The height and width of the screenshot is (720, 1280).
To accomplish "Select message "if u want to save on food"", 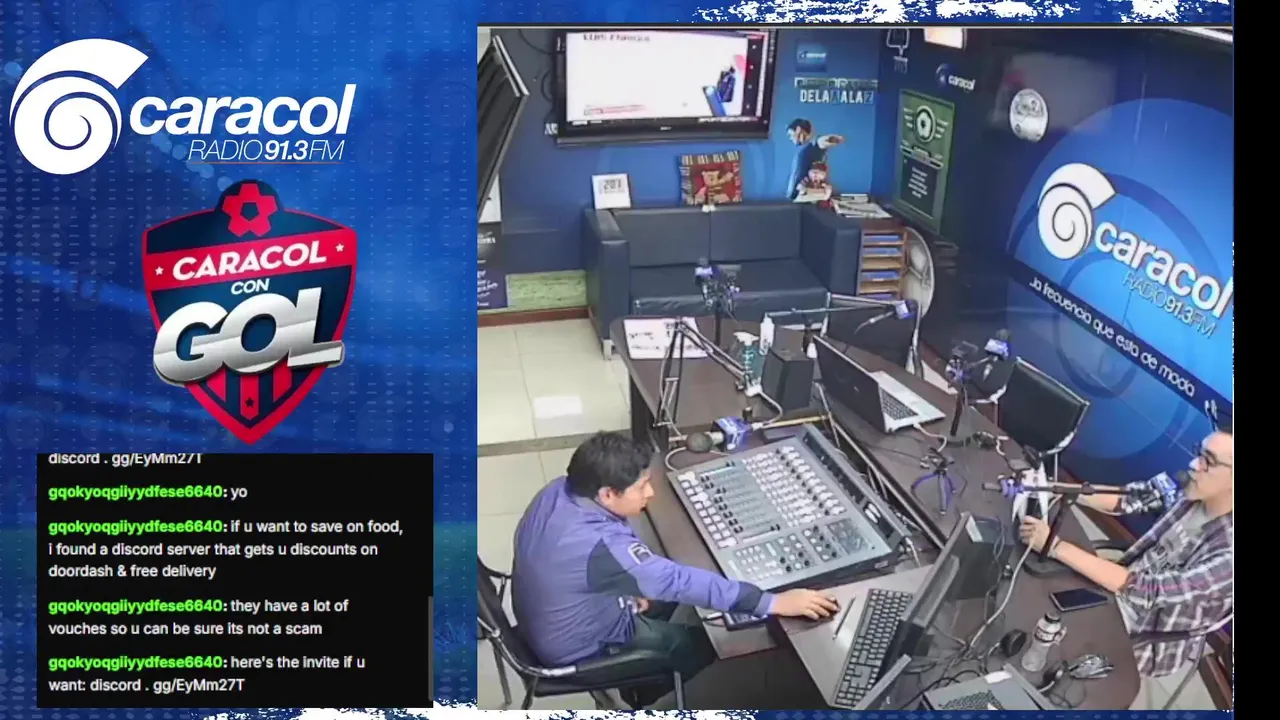I will (226, 548).
